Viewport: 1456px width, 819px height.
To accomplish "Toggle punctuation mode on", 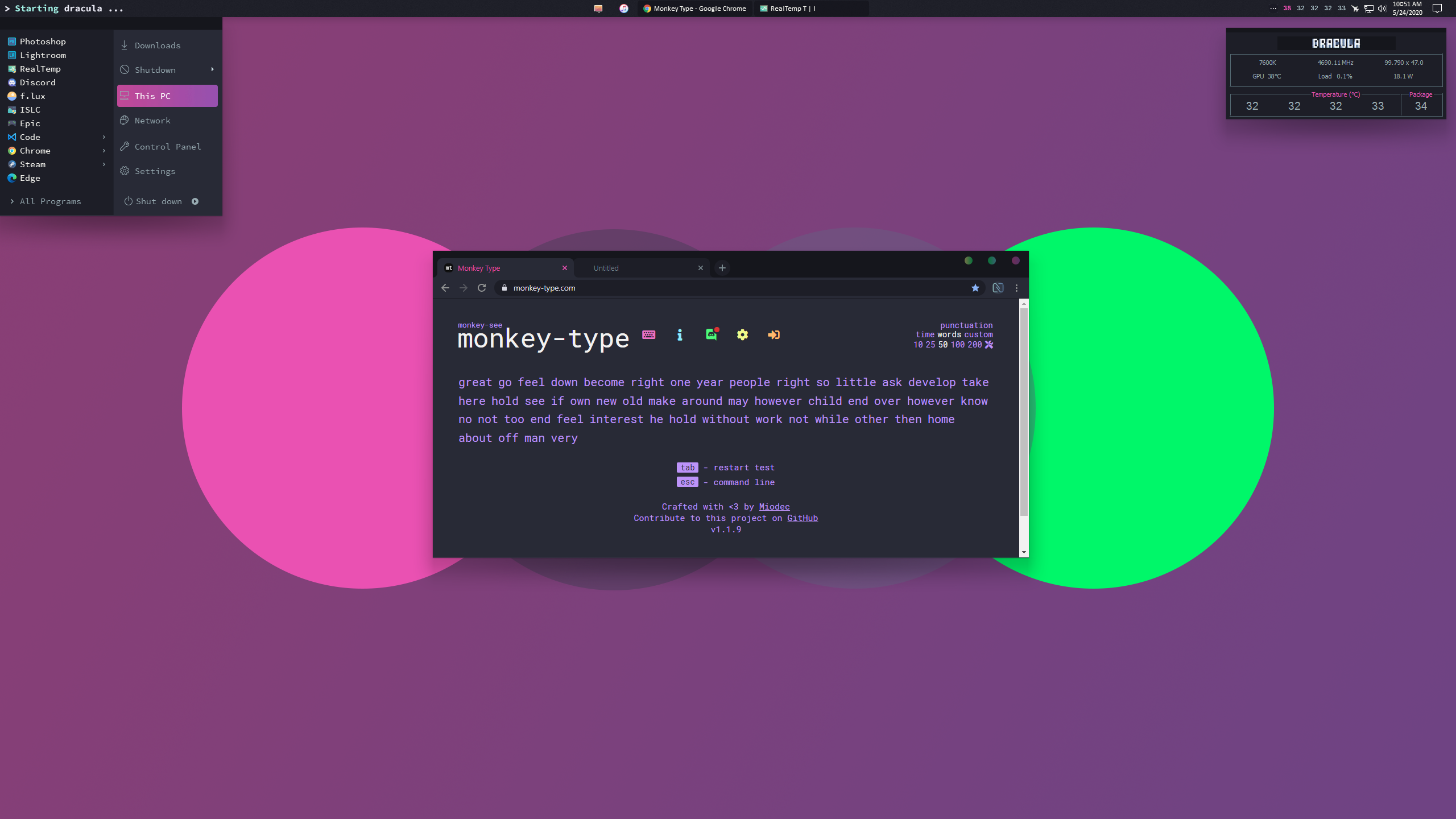I will pyautogui.click(x=966, y=325).
